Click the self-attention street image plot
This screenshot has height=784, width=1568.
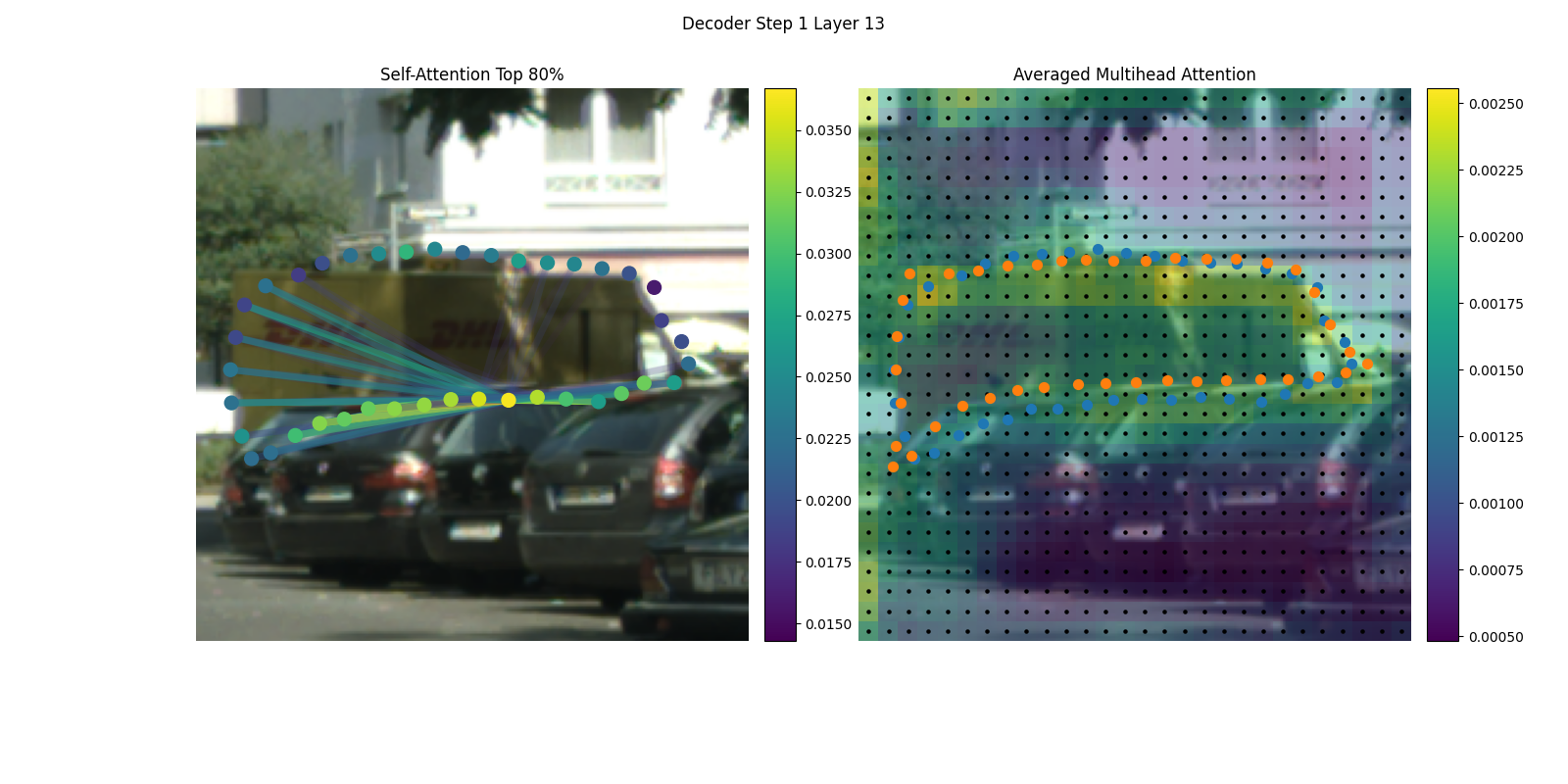click(472, 365)
